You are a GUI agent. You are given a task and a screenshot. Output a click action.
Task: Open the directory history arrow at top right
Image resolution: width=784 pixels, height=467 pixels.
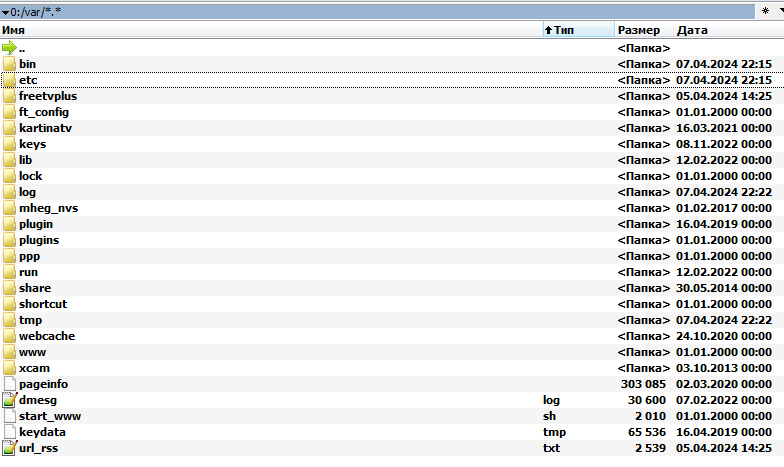[x=780, y=10]
